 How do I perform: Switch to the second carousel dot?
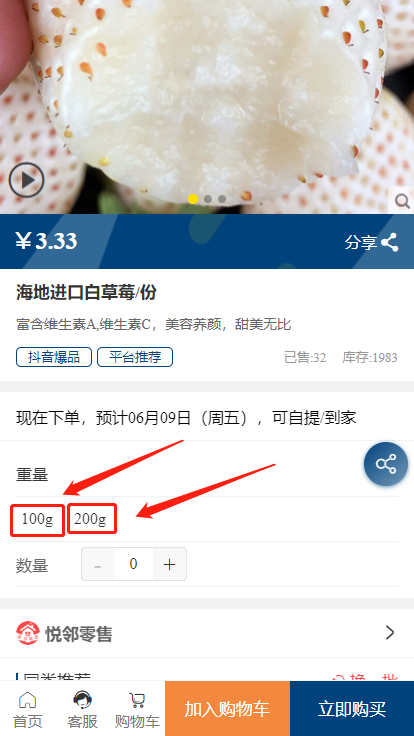207,199
